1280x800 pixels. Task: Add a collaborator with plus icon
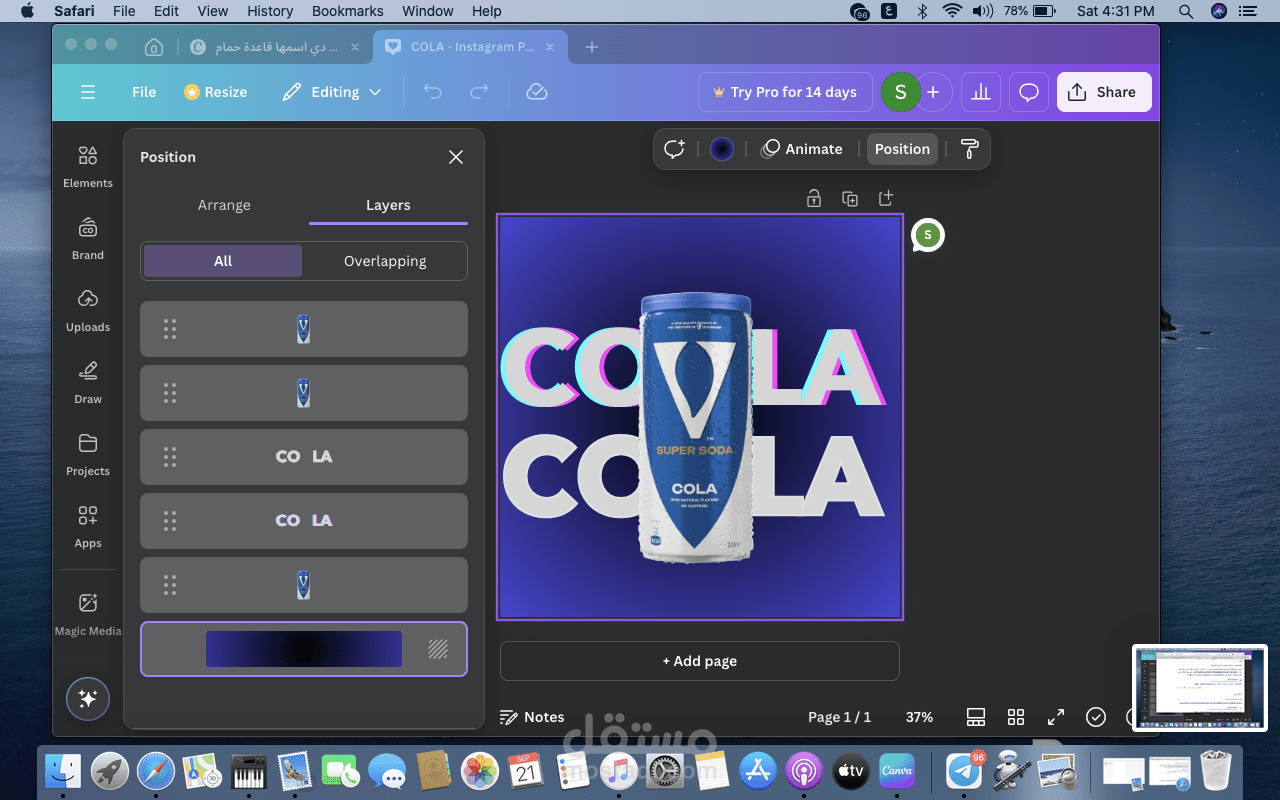(933, 92)
